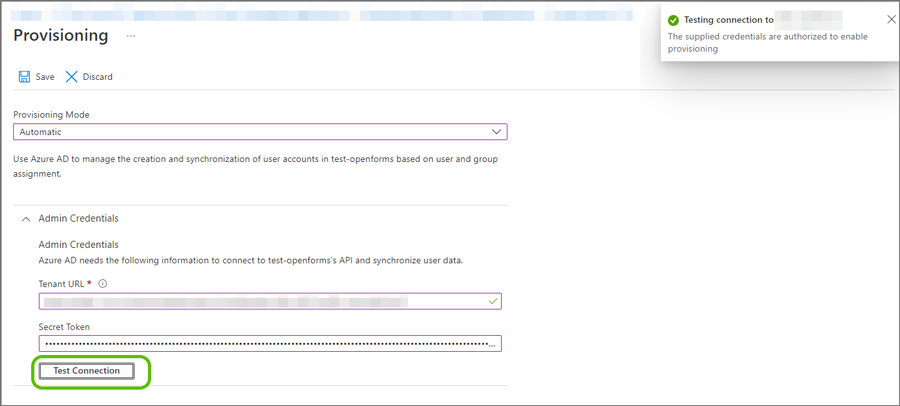Open the ellipsis menu beside Provisioning title

130,36
